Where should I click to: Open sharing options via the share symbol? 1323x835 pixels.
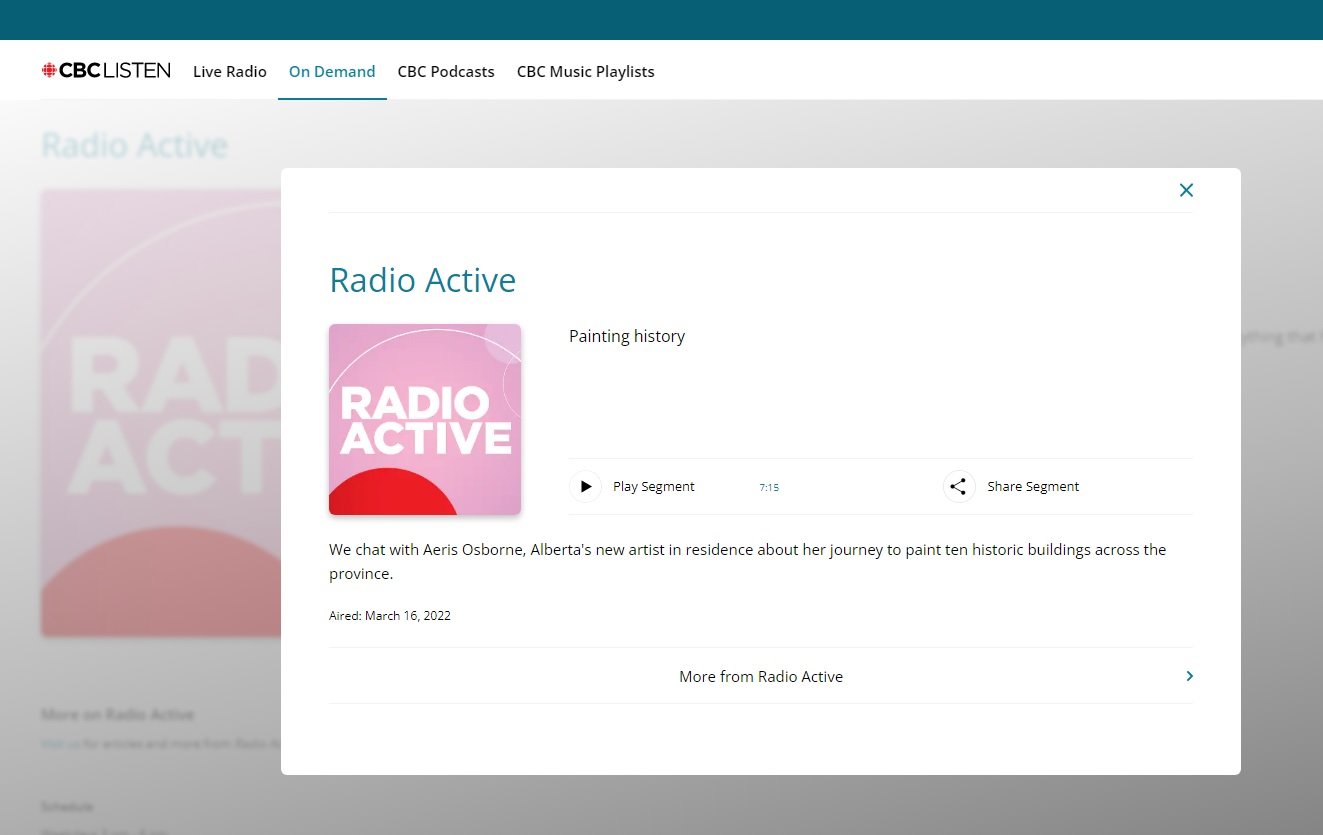(x=958, y=486)
